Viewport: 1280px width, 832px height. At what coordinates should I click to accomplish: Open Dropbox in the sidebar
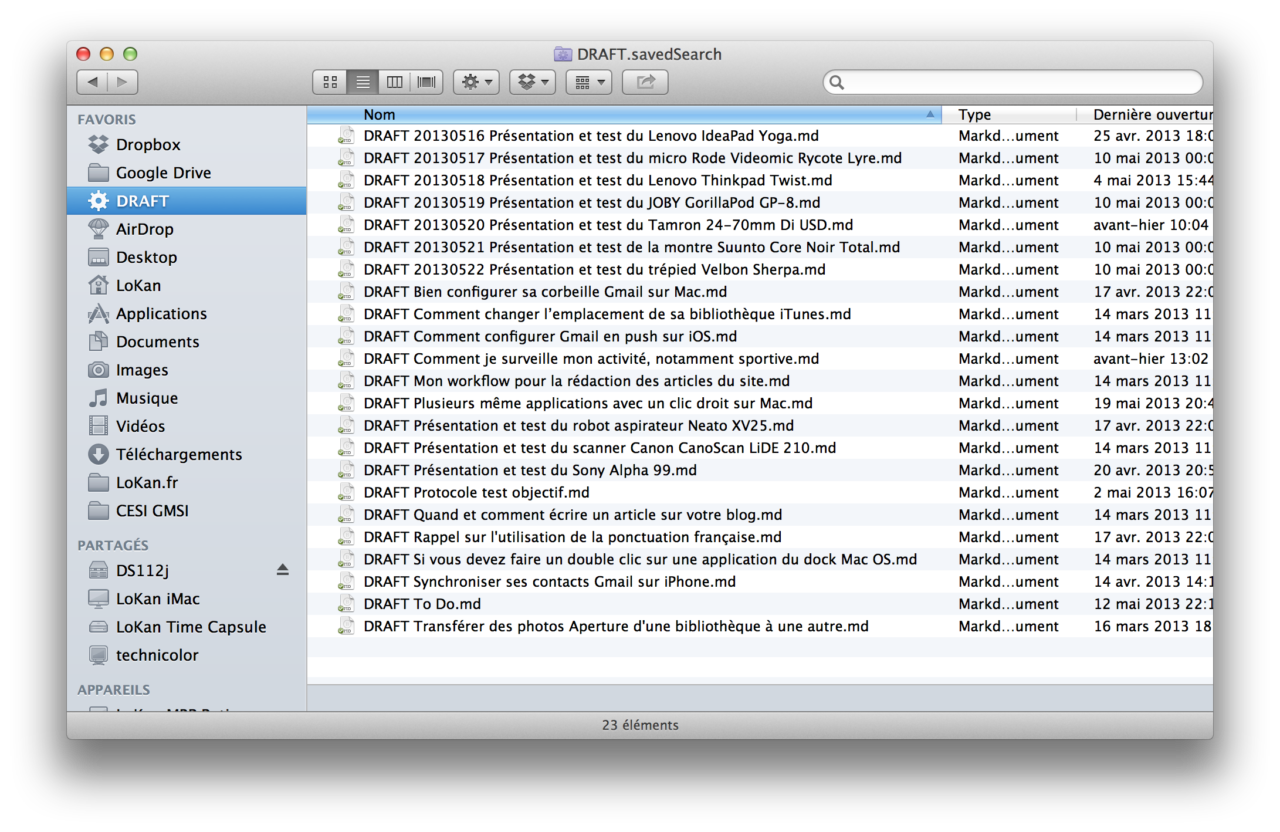(147, 145)
